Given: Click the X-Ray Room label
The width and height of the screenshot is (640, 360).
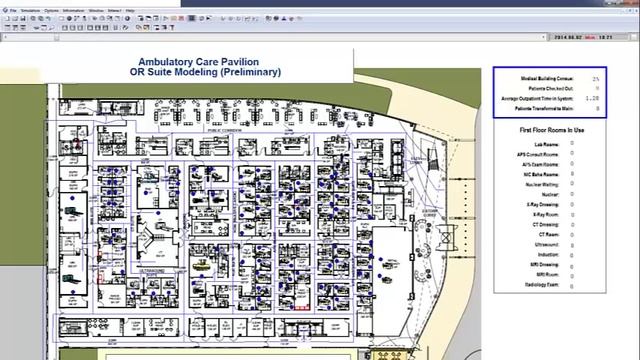Looking at the screenshot, I should 545,215.
